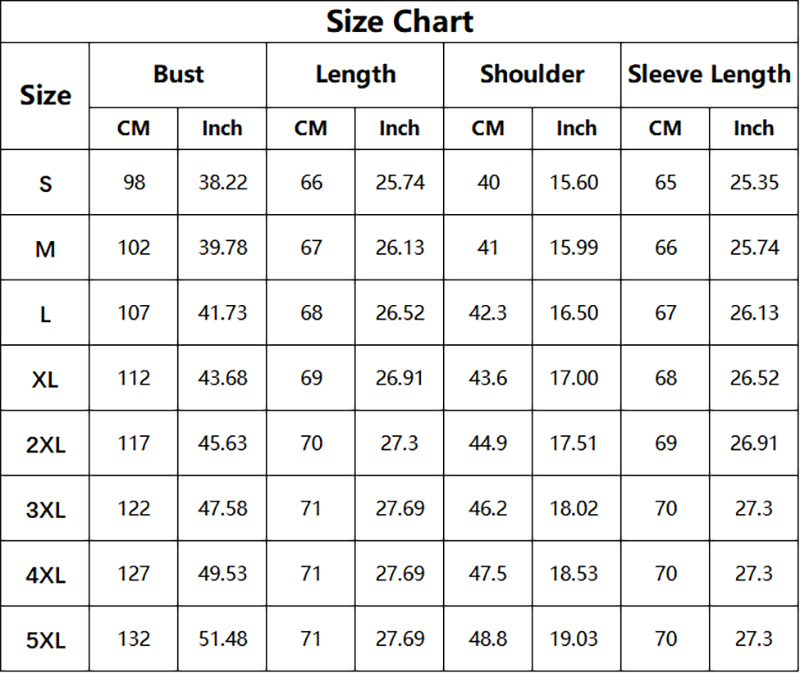The width and height of the screenshot is (800, 673).
Task: Click the 5XL size row label
Action: click(45, 639)
